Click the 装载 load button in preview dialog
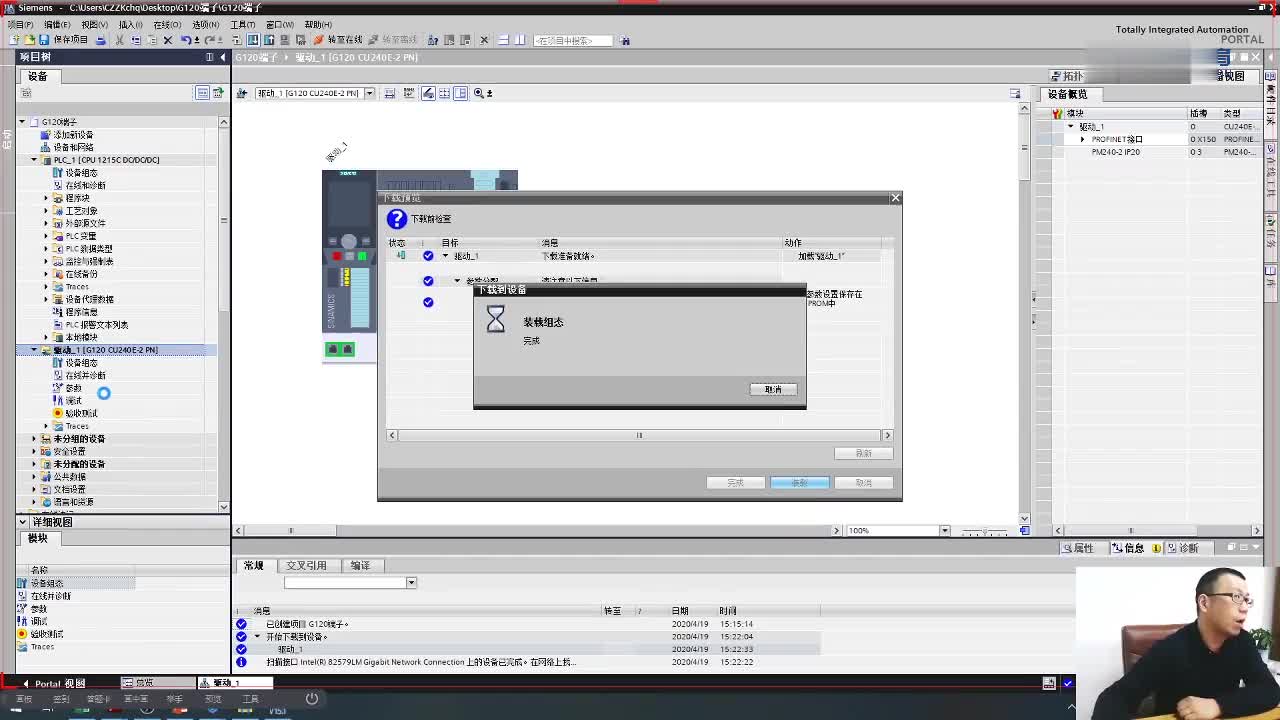1280x720 pixels. [799, 483]
